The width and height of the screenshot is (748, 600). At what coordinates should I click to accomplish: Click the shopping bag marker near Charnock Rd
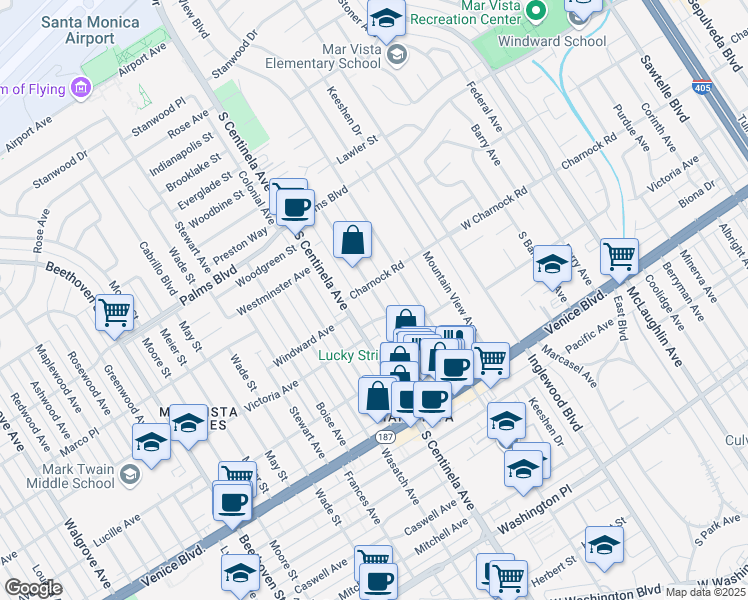tap(353, 243)
